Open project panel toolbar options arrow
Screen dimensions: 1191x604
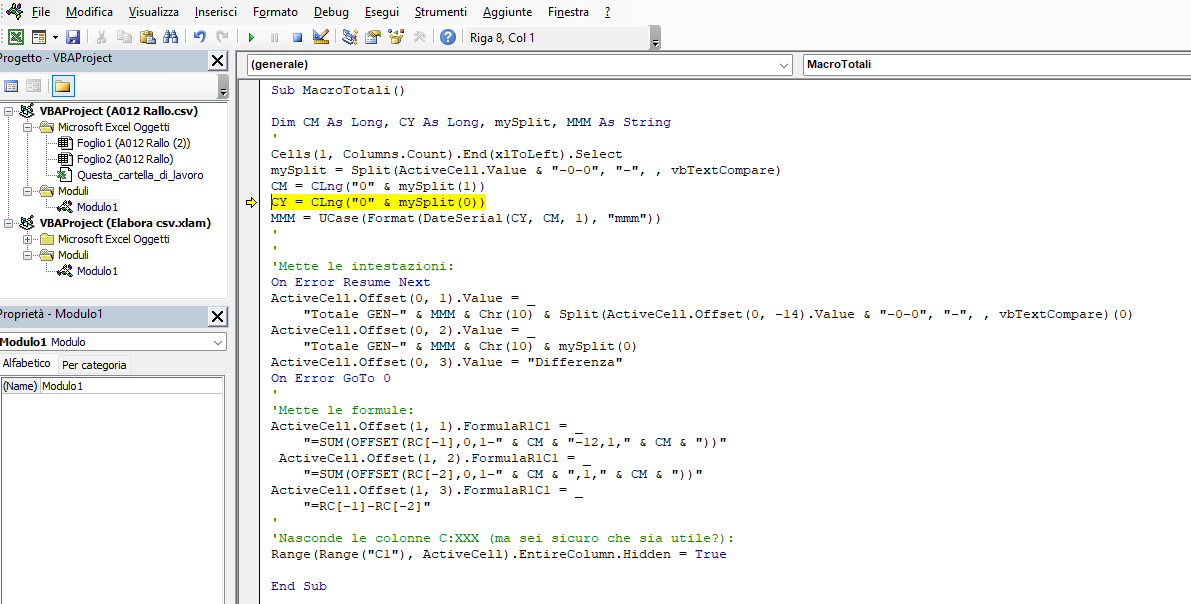click(223, 87)
